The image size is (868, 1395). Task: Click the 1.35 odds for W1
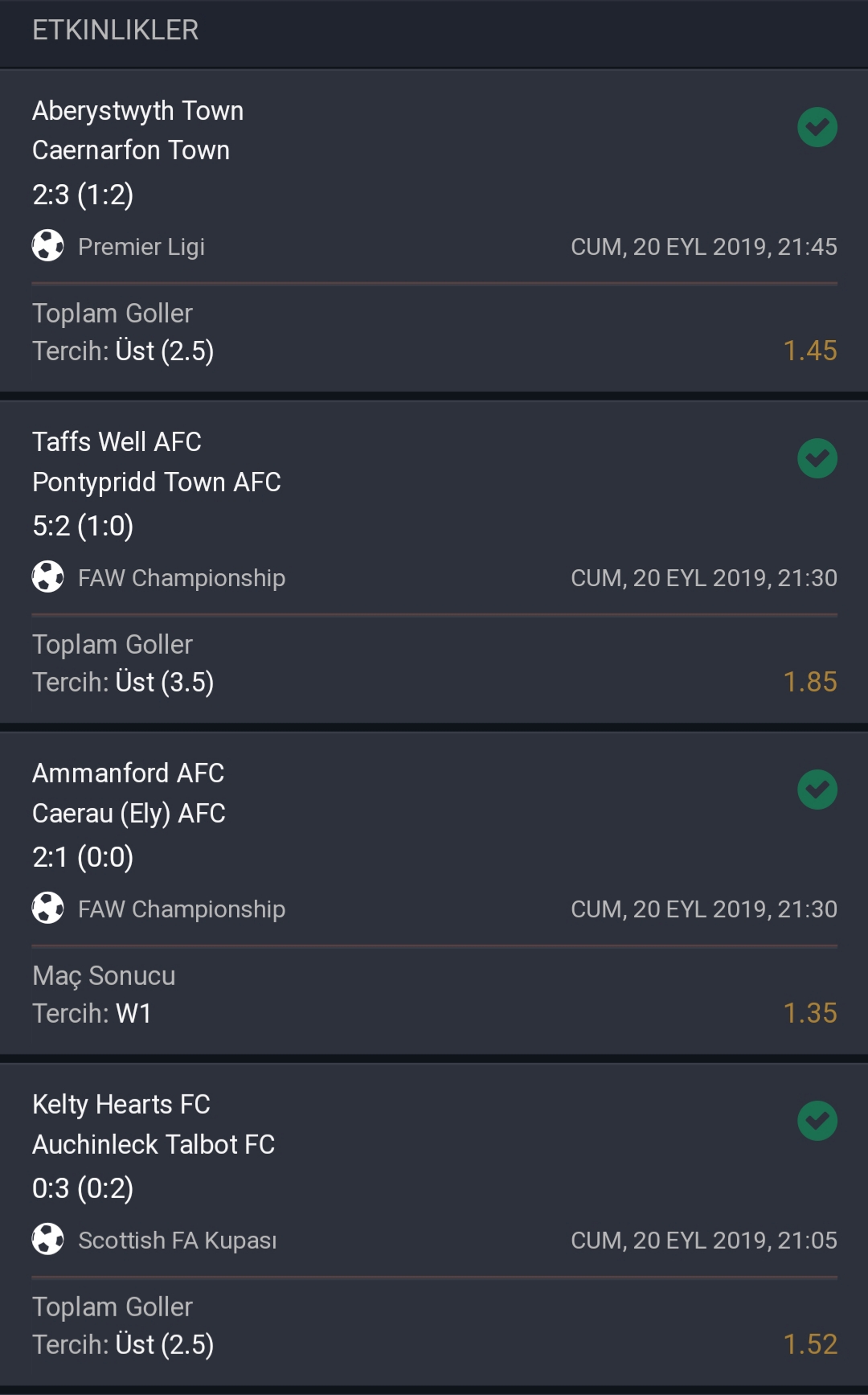pyautogui.click(x=810, y=1013)
